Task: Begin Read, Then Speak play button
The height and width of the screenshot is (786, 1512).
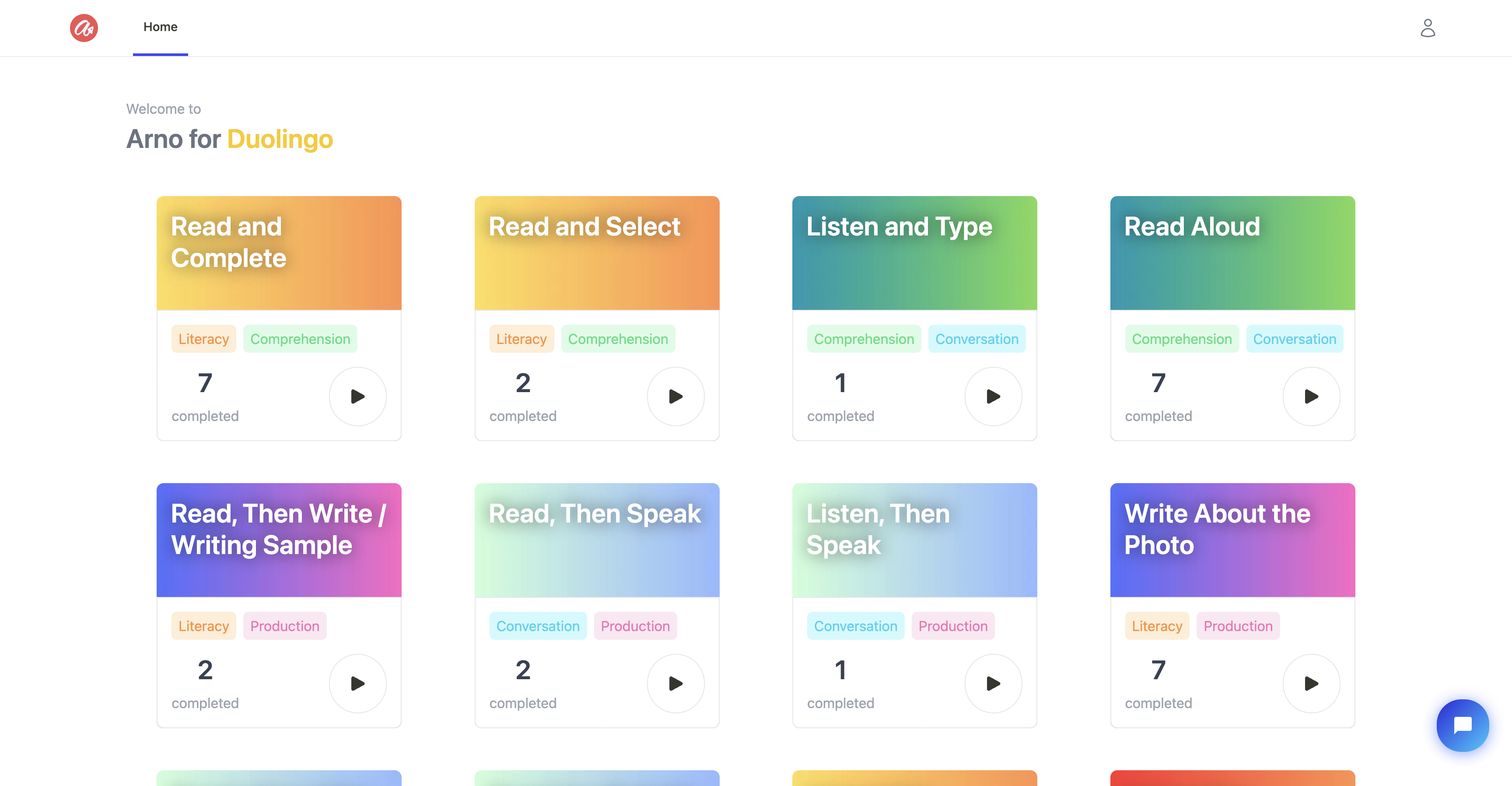Action: pos(675,683)
